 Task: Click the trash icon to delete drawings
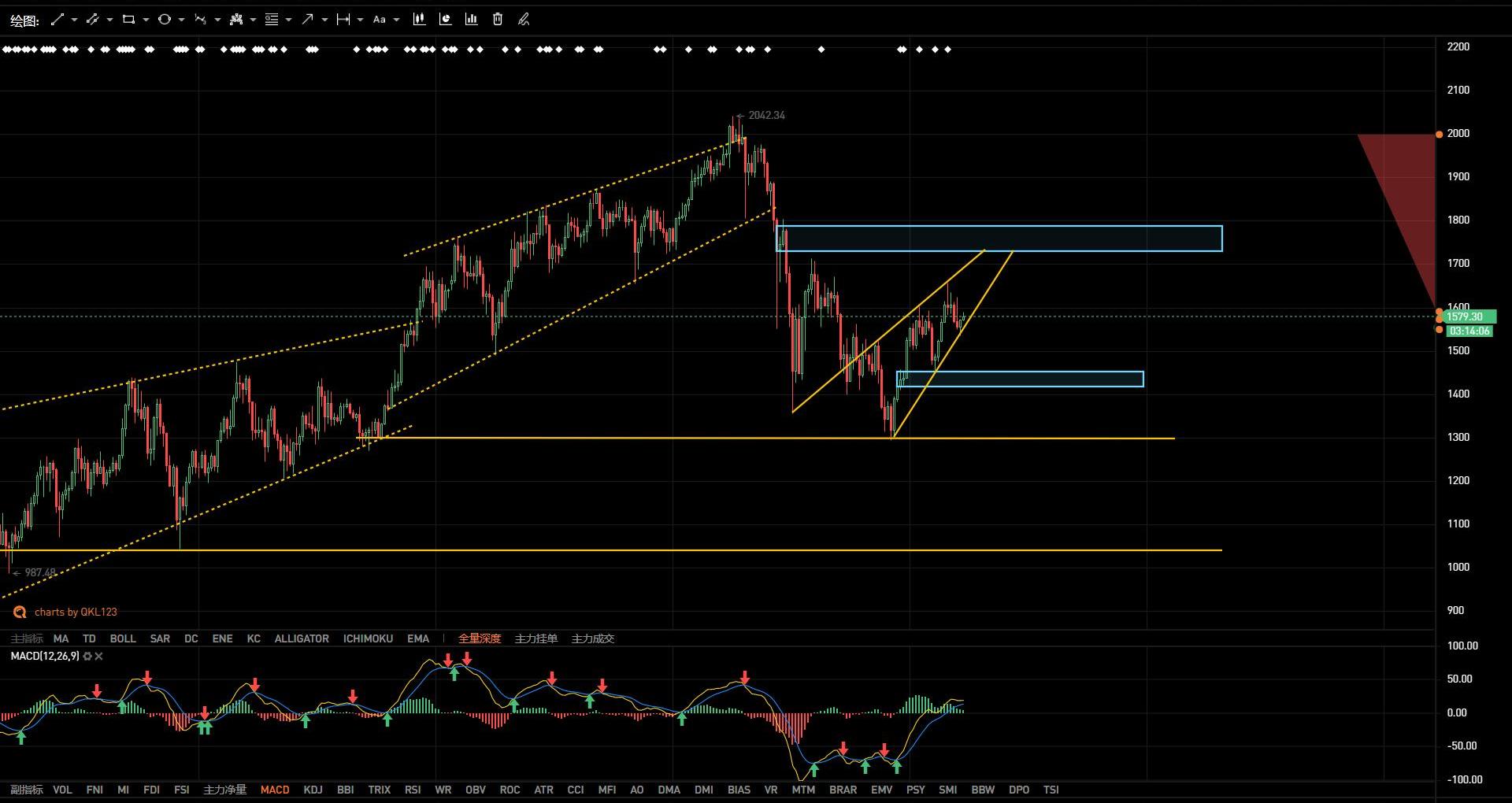(498, 20)
